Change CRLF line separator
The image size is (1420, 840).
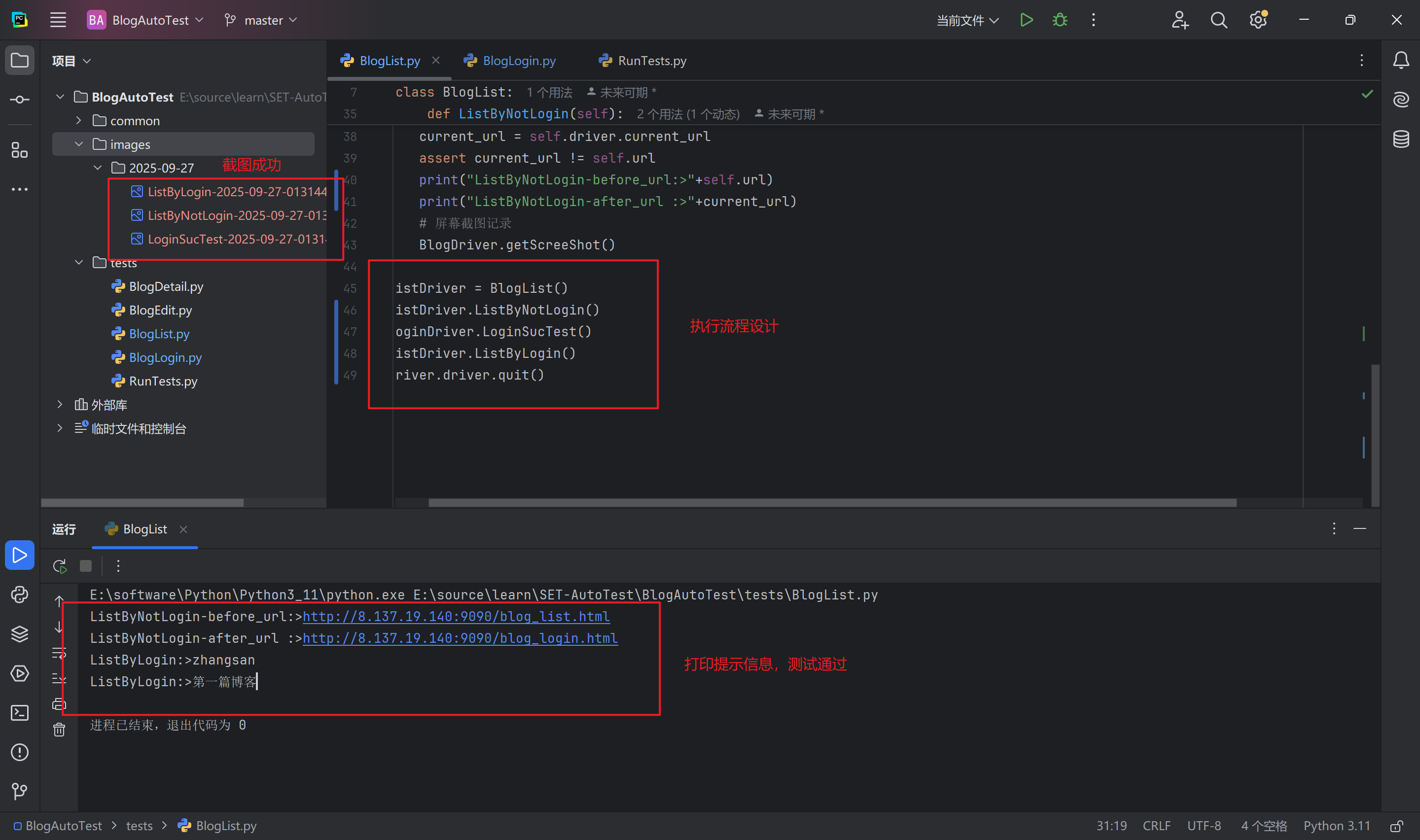coord(1156,826)
